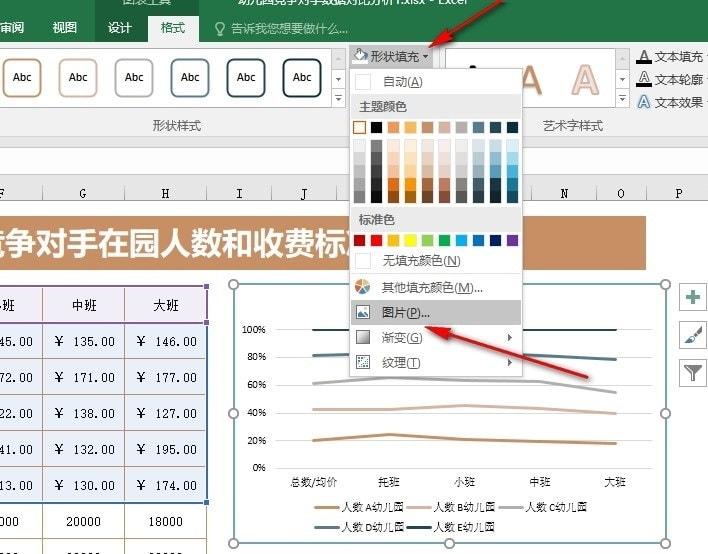Image resolution: width=708 pixels, height=554 pixels.
Task: Click the cell showing 20000
Action: (x=84, y=521)
